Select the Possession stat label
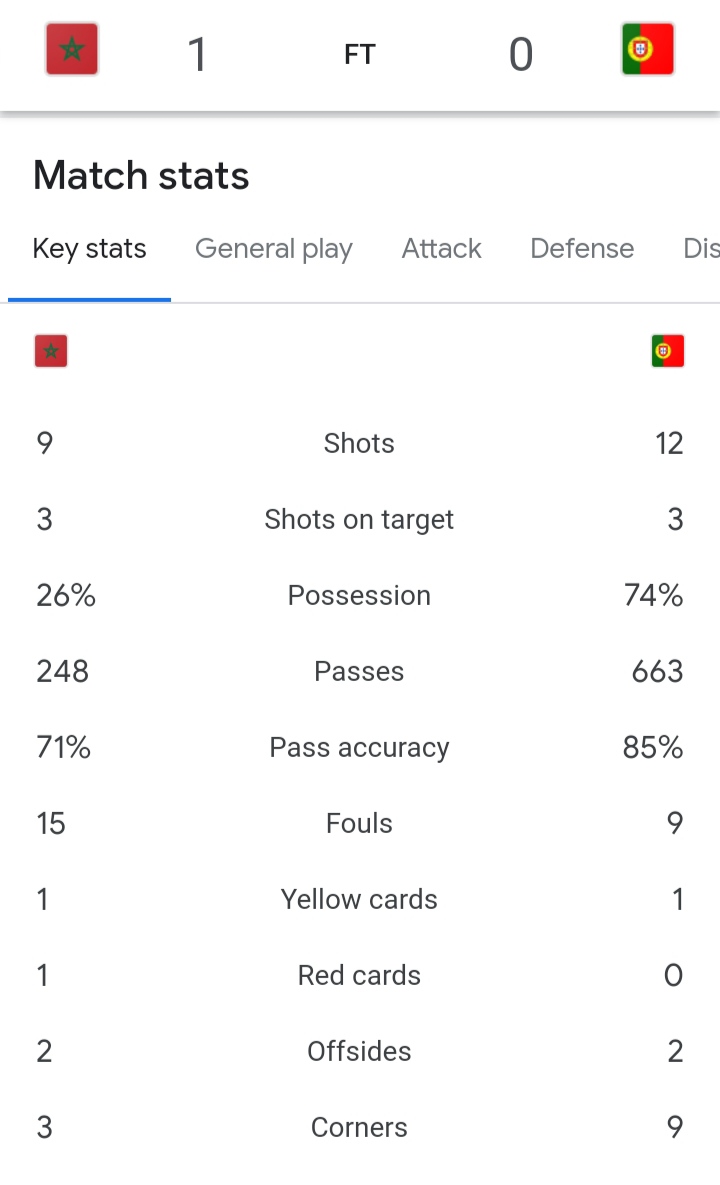 coord(359,596)
